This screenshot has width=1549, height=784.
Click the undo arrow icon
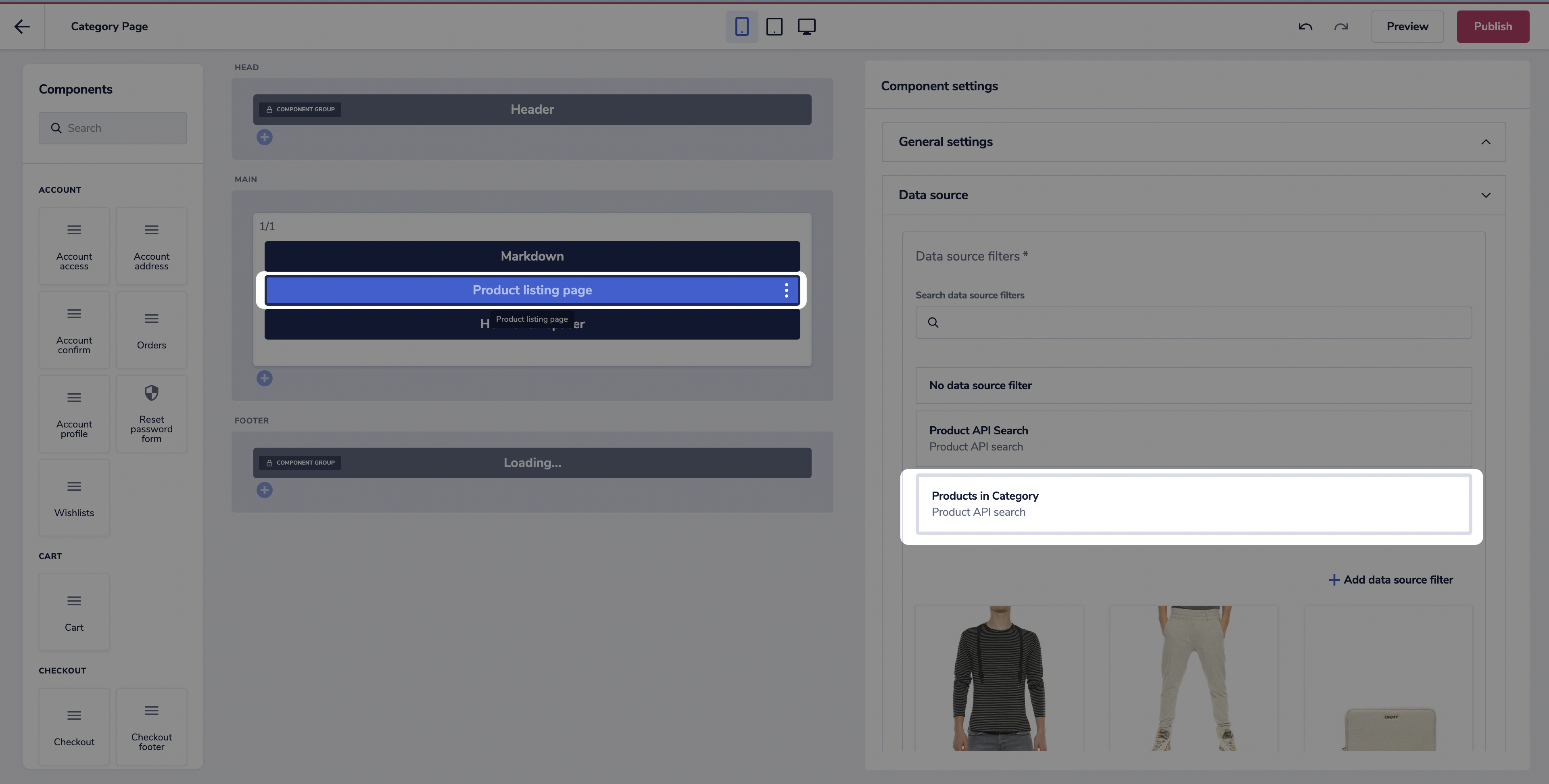coord(1305,27)
